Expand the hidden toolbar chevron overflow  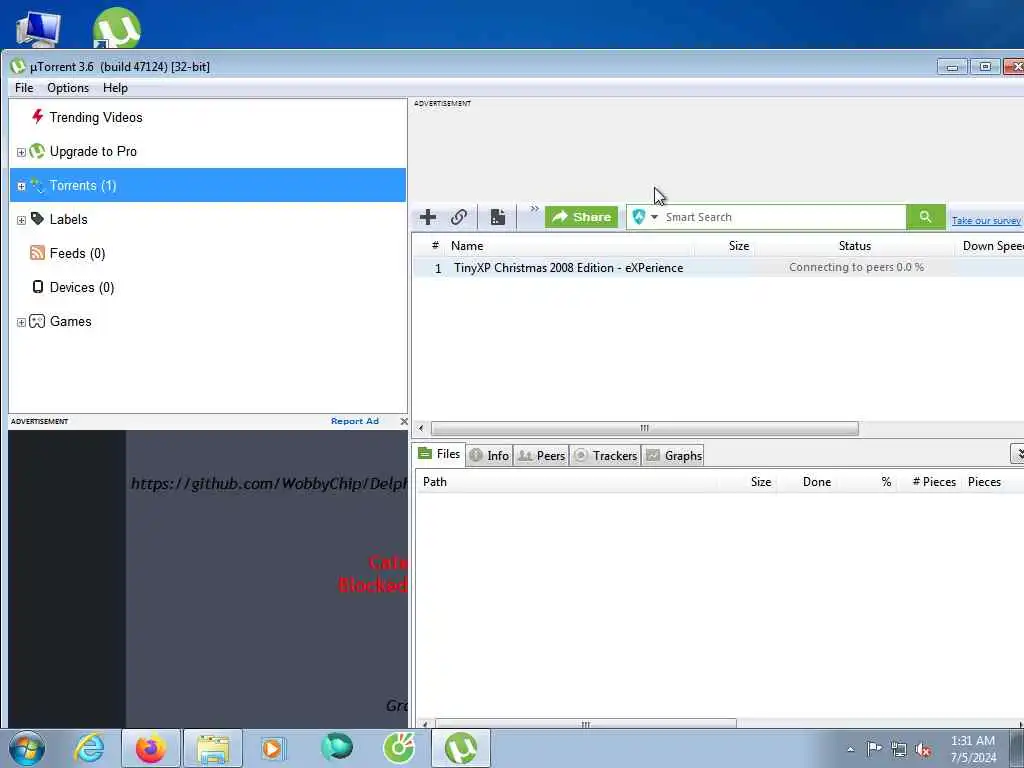pos(534,209)
